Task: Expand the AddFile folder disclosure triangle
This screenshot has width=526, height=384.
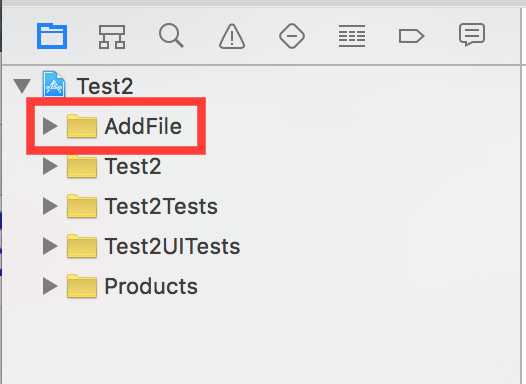Action: point(50,126)
